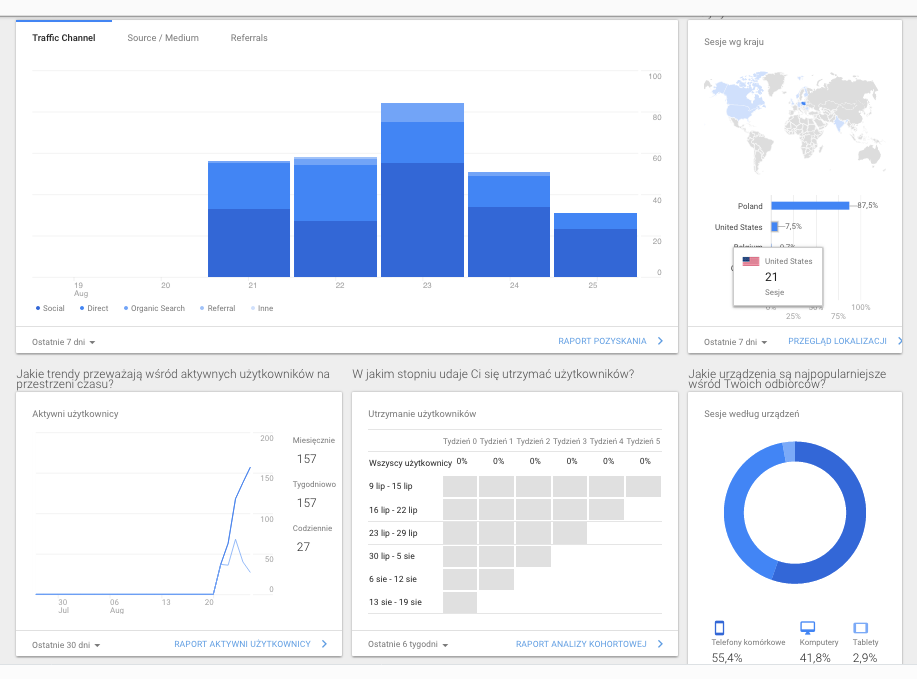Click arrow next to Raport Pozyskania
The width and height of the screenshot is (917, 679).
(660, 341)
